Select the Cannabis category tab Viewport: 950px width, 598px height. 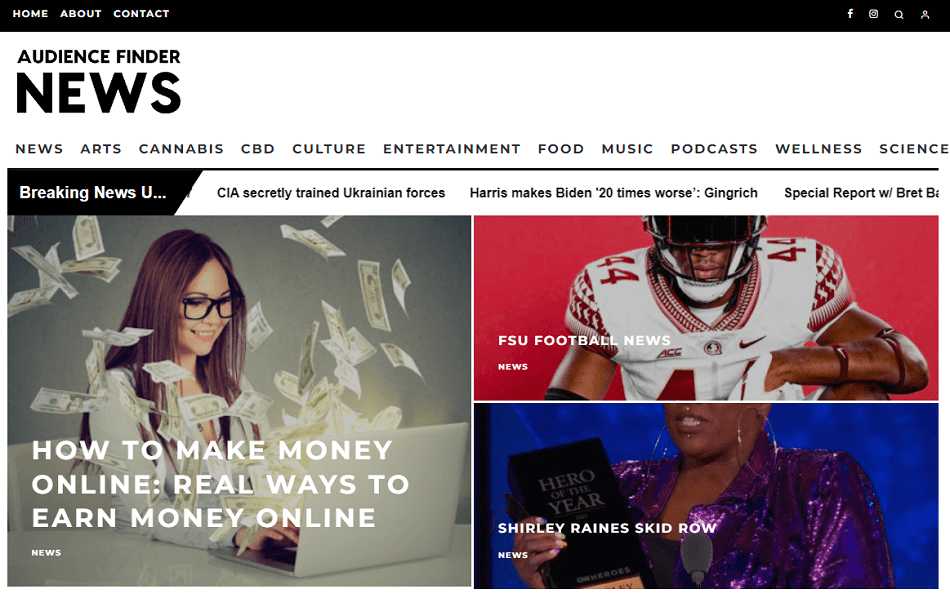[x=181, y=148]
